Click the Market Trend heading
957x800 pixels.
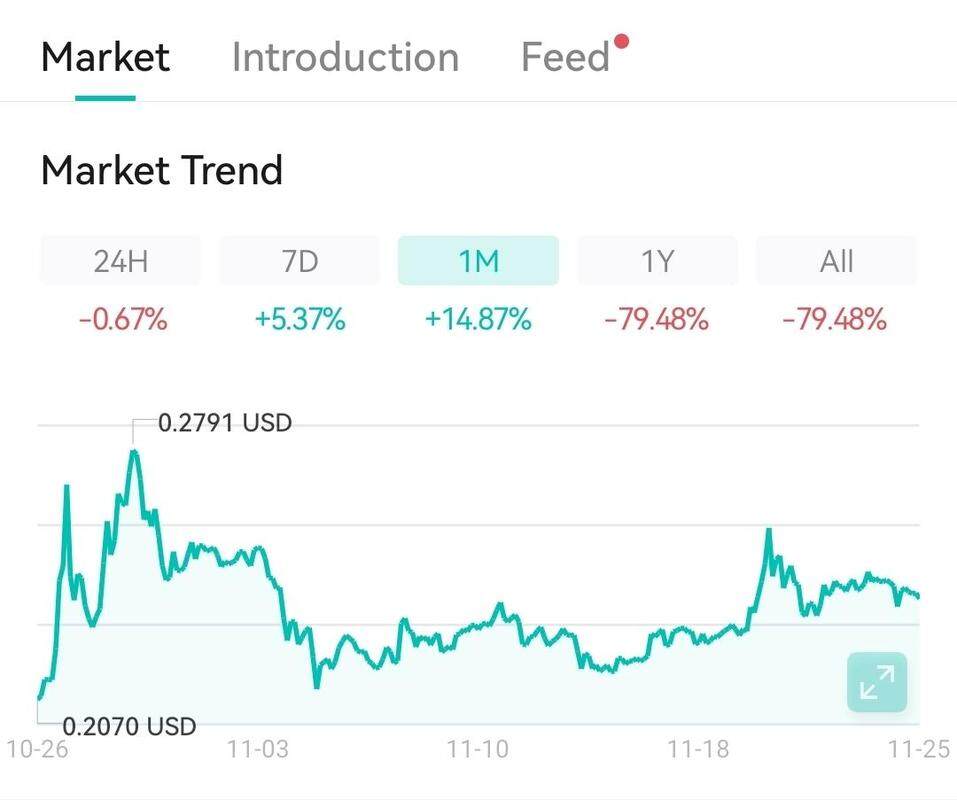(162, 171)
